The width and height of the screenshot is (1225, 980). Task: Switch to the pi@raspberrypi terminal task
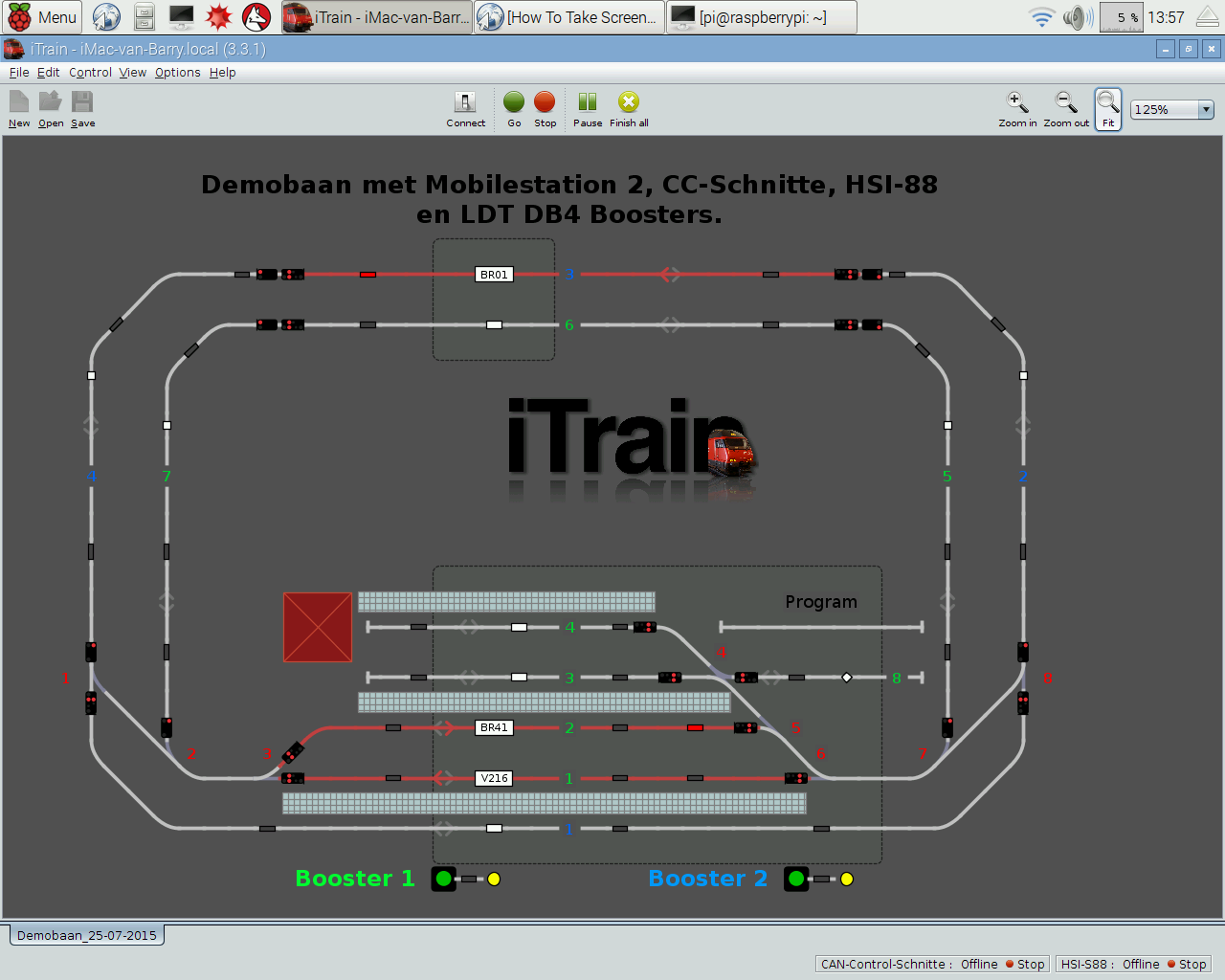(761, 17)
